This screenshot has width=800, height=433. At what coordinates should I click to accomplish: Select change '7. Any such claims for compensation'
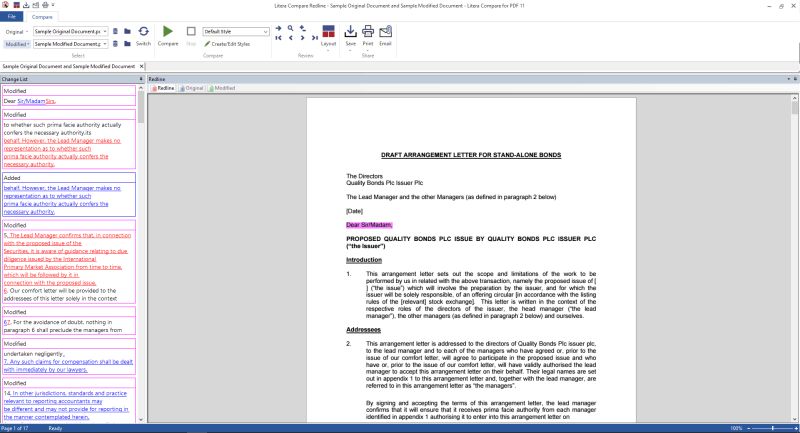(x=69, y=356)
